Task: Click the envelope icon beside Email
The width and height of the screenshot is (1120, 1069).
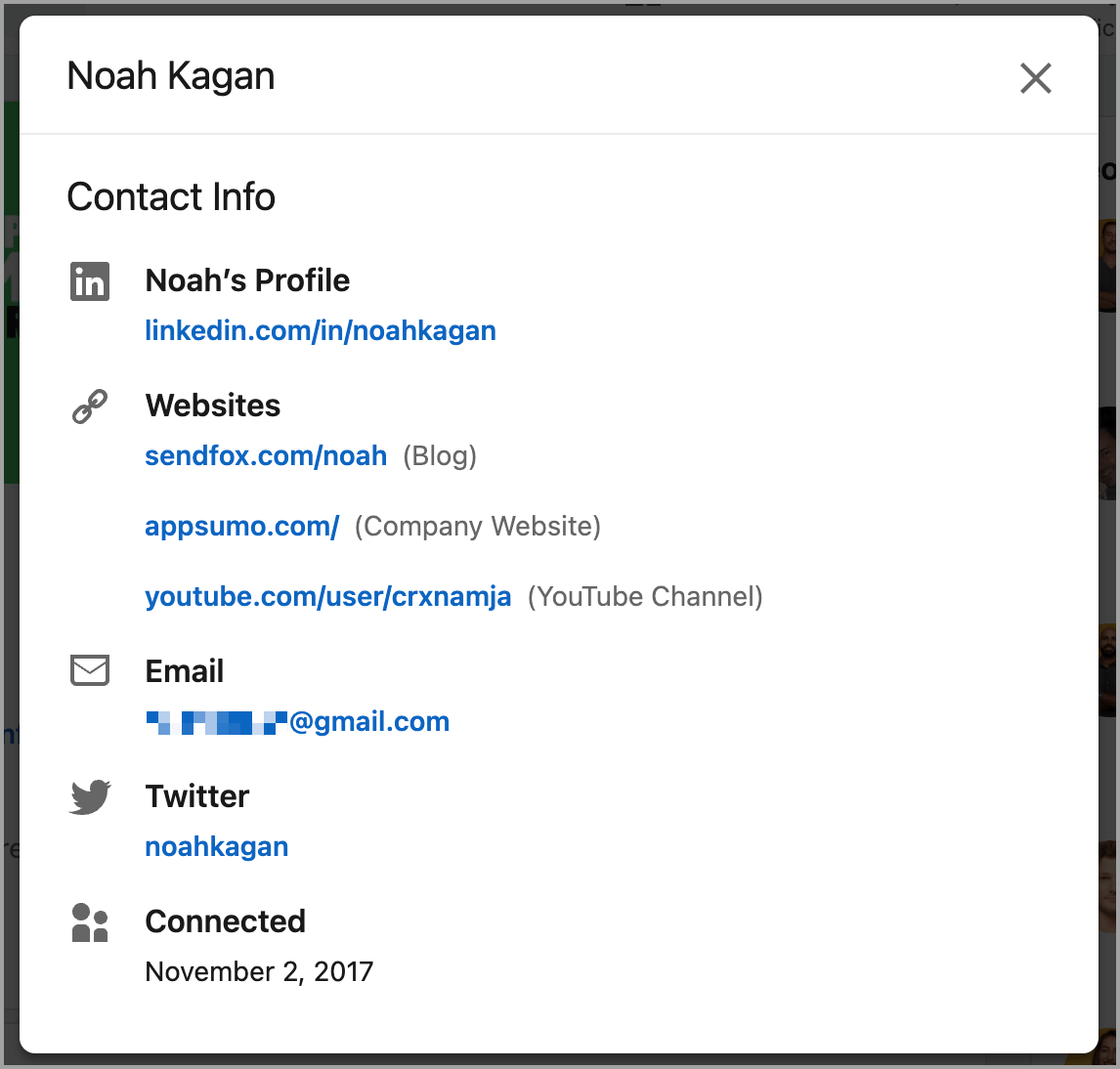Action: 90,671
